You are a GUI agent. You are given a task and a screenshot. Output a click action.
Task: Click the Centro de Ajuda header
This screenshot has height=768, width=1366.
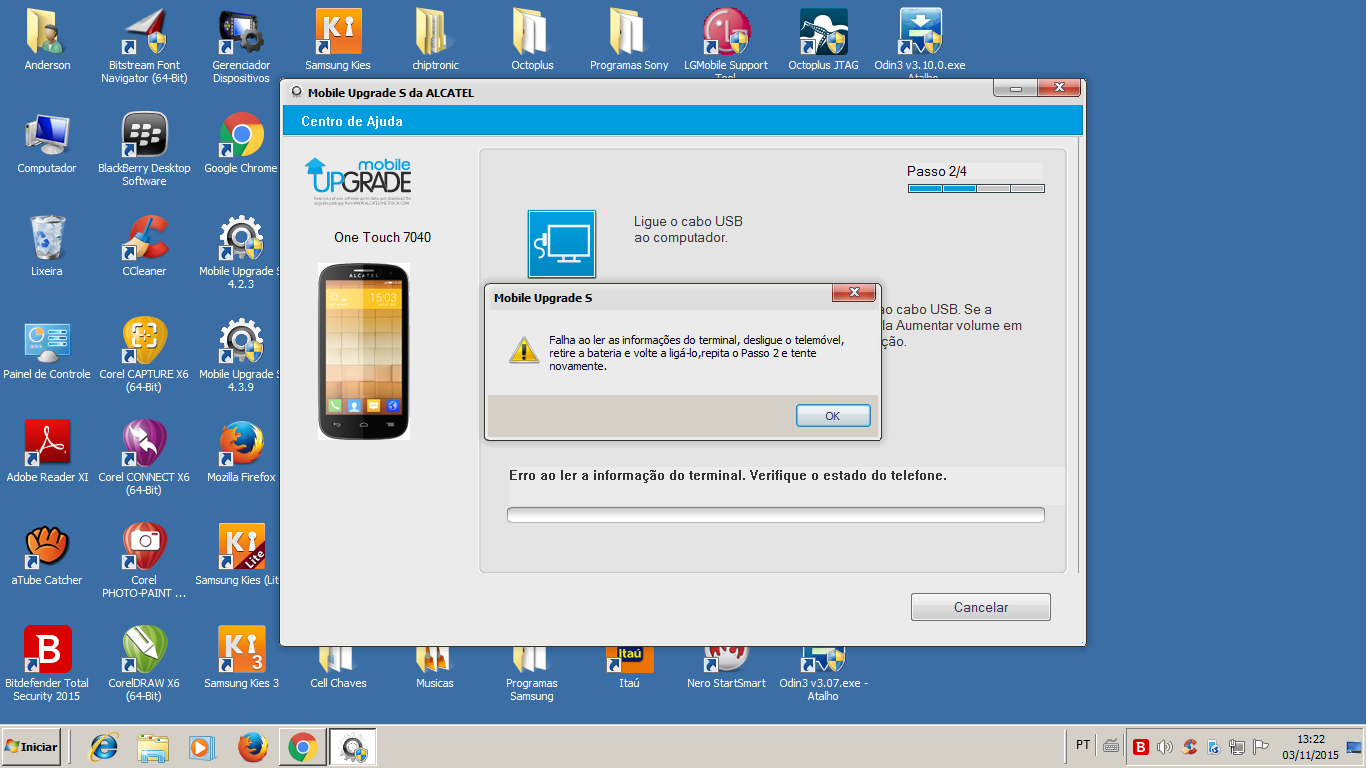(x=352, y=121)
